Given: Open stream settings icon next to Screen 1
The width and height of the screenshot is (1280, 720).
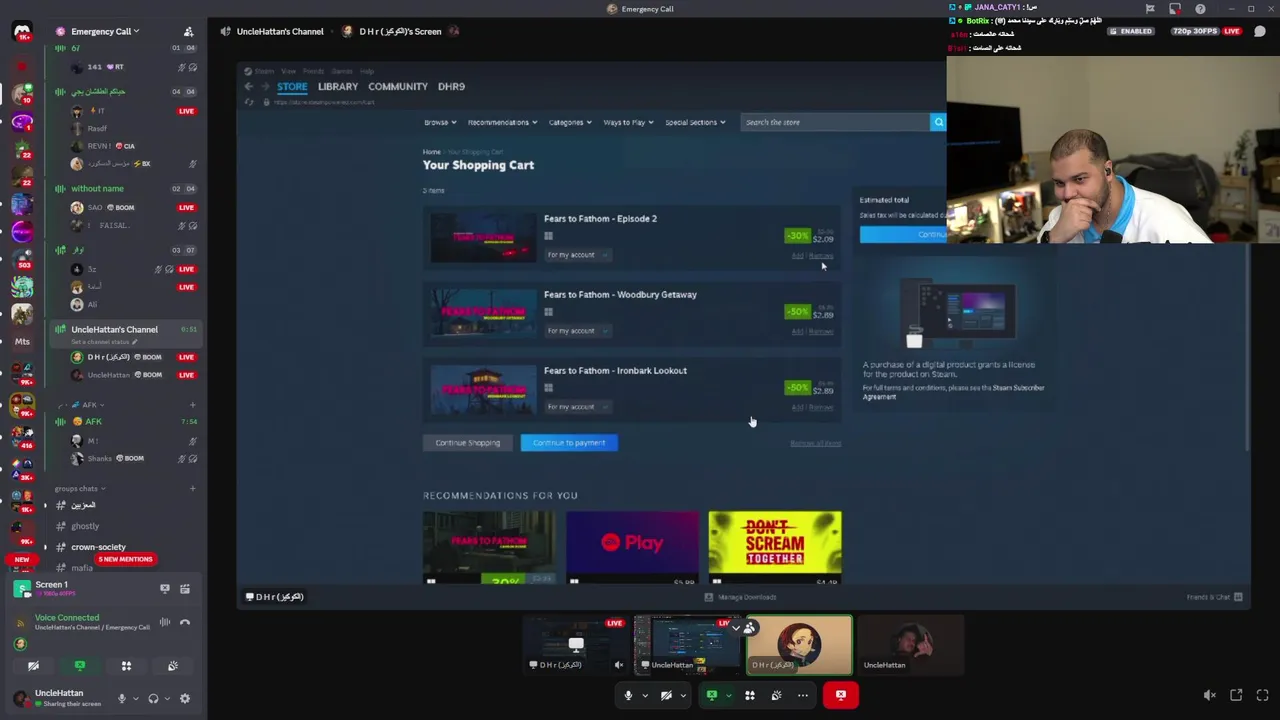Looking at the screenshot, I should pos(185,589).
